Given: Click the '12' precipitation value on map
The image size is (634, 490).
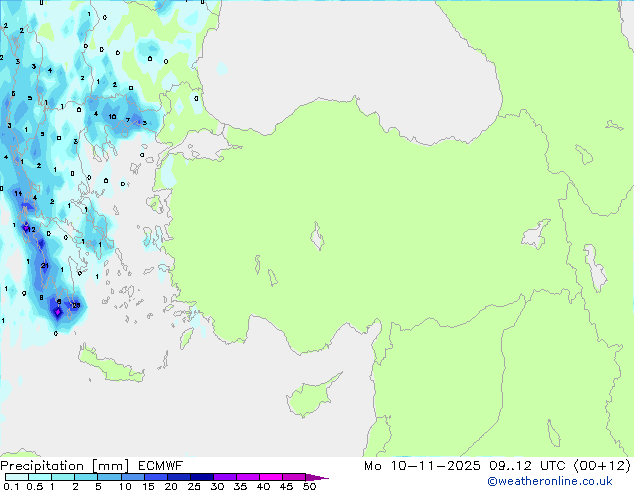Looking at the screenshot, I should 32,230.
